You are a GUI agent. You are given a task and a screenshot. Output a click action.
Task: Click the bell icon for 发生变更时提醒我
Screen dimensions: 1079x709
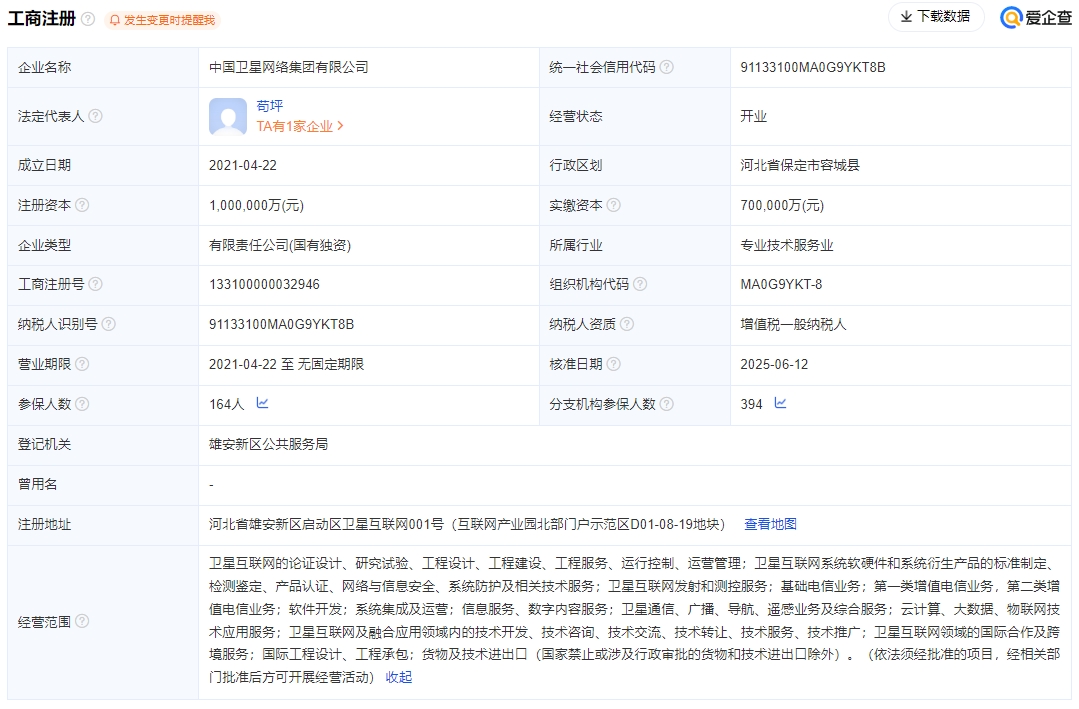[x=115, y=20]
